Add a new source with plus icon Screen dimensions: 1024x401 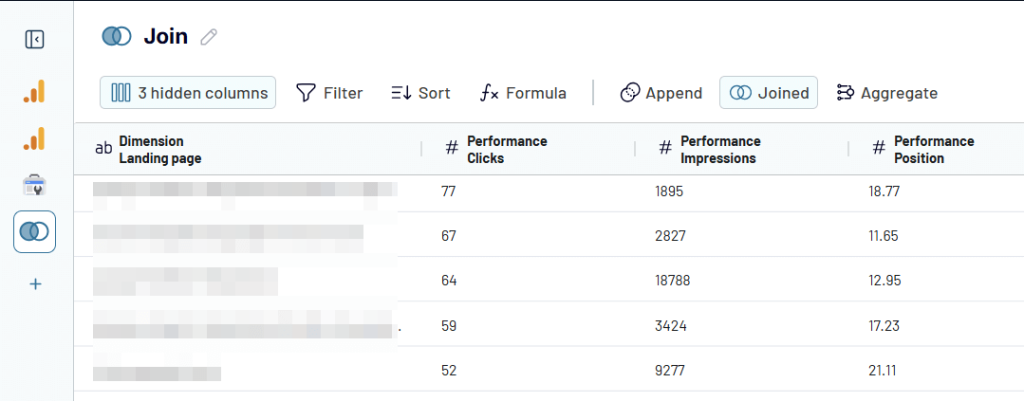[35, 284]
